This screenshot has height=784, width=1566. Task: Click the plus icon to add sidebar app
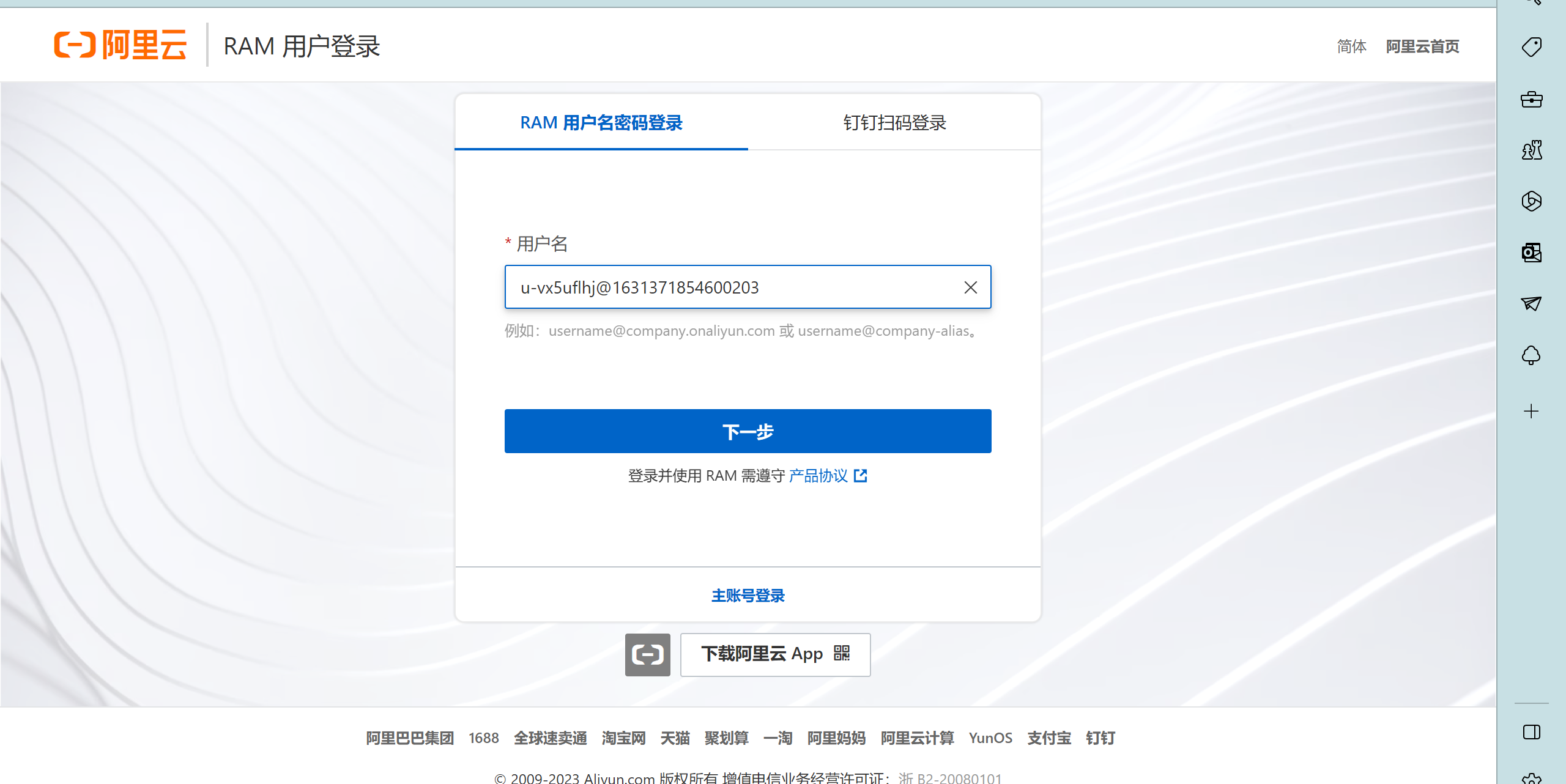1531,411
